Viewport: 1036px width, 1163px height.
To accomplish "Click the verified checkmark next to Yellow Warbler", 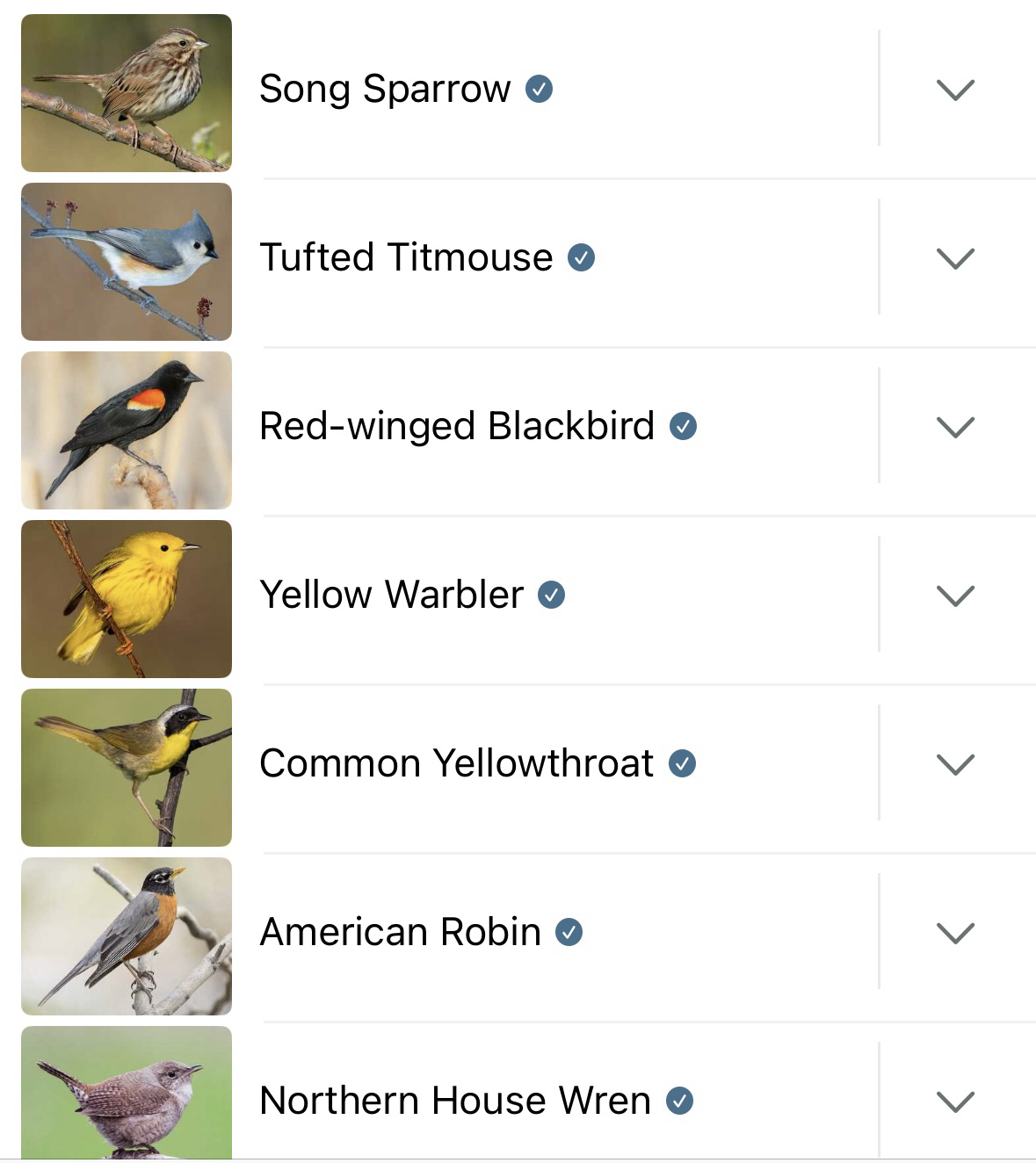I will [551, 595].
